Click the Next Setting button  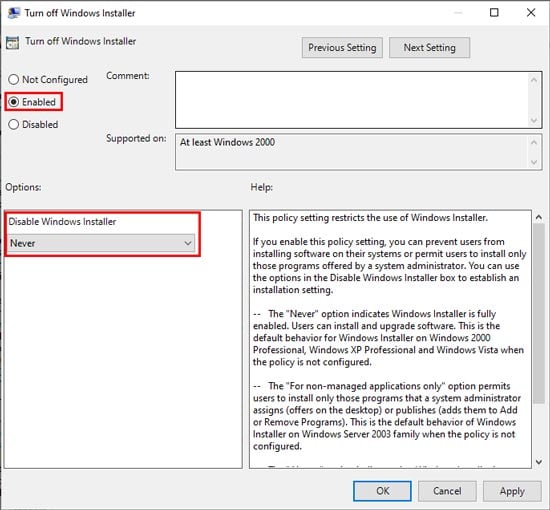coord(429,48)
